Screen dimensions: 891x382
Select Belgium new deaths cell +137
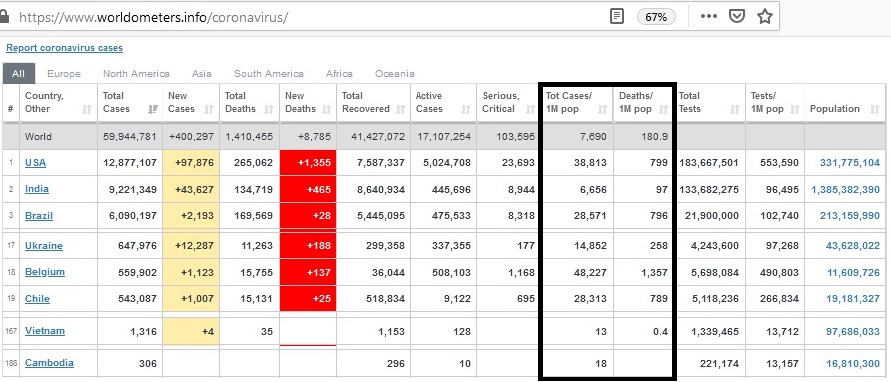click(308, 272)
